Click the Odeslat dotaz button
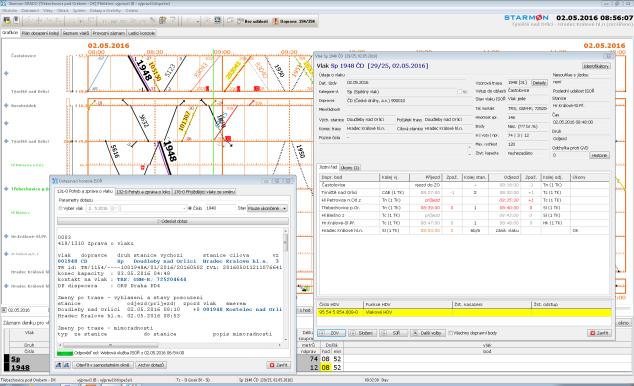The height and width of the screenshot is (386, 634). pos(173,221)
